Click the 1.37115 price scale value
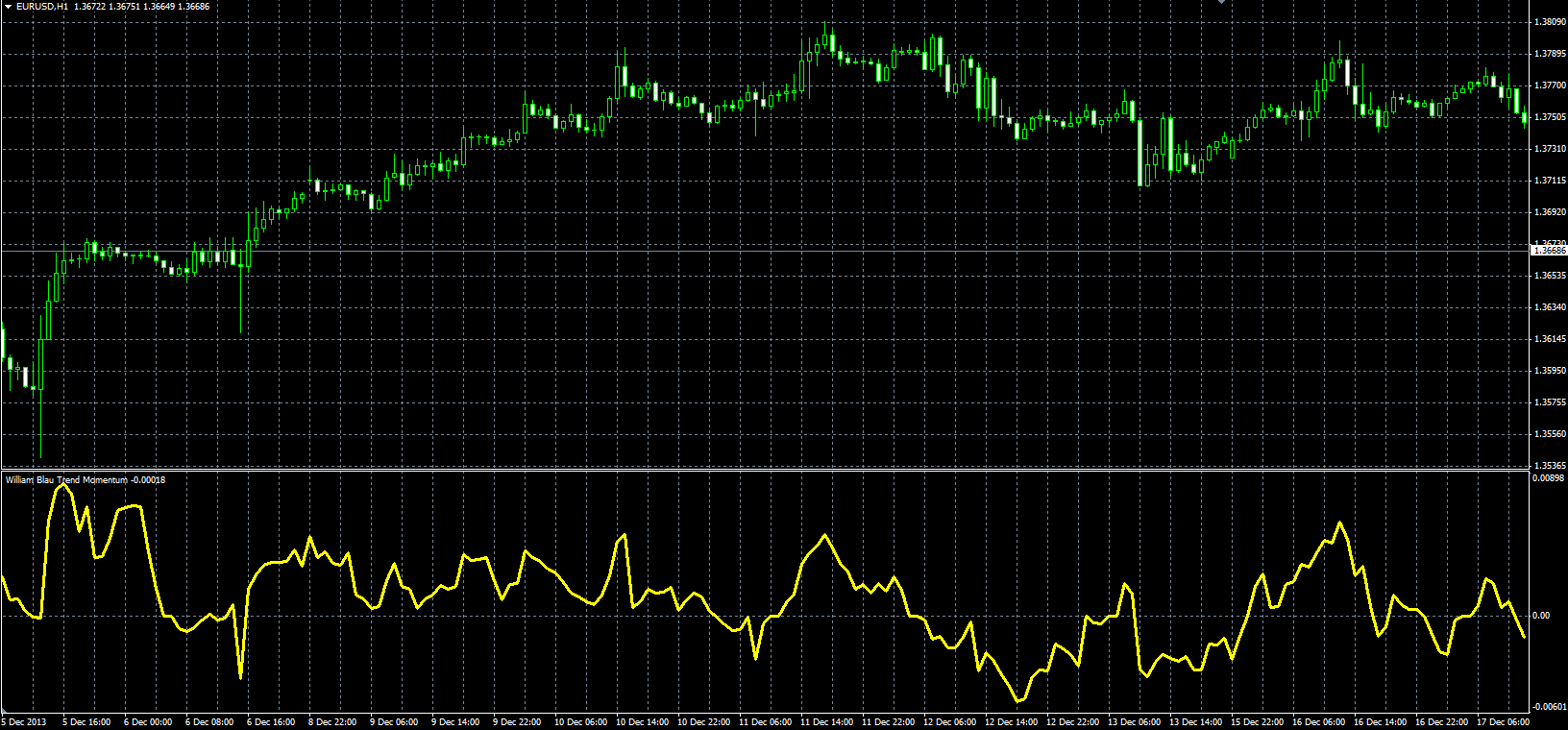The width and height of the screenshot is (1568, 730). click(1550, 181)
